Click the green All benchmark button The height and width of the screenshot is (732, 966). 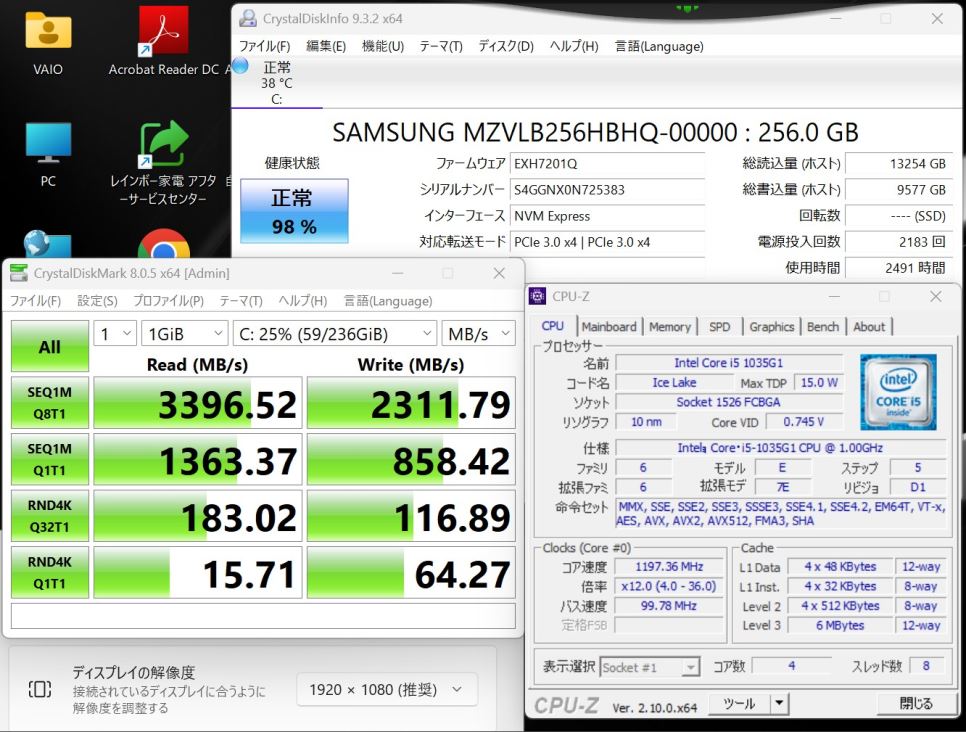coord(50,346)
